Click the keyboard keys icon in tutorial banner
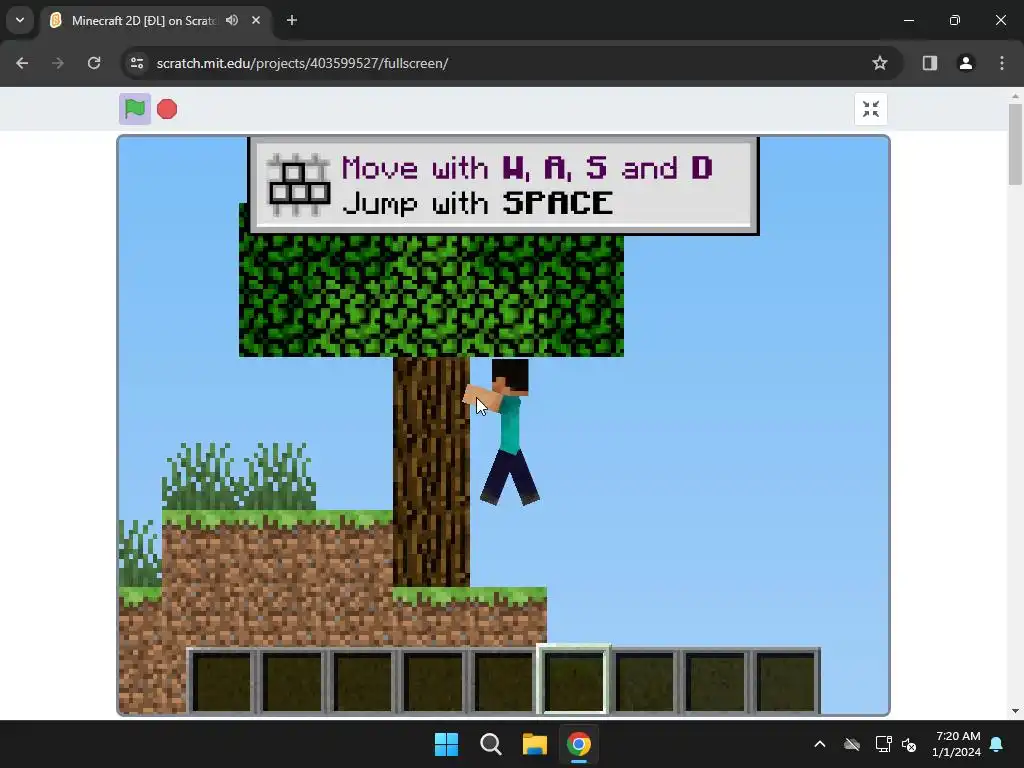Screen dimensions: 1024x768 pos(299,185)
